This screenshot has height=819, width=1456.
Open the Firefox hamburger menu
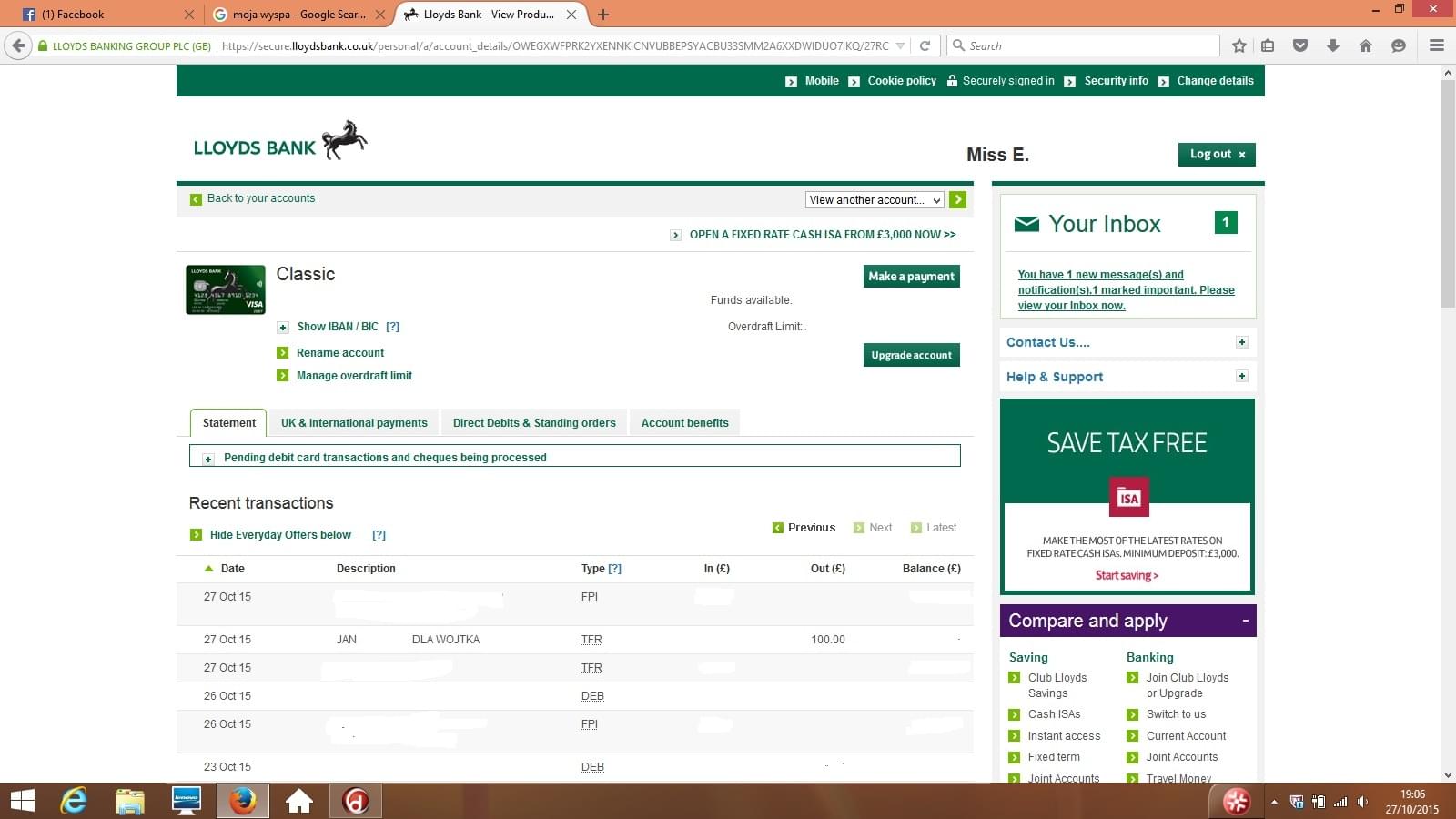(1437, 45)
